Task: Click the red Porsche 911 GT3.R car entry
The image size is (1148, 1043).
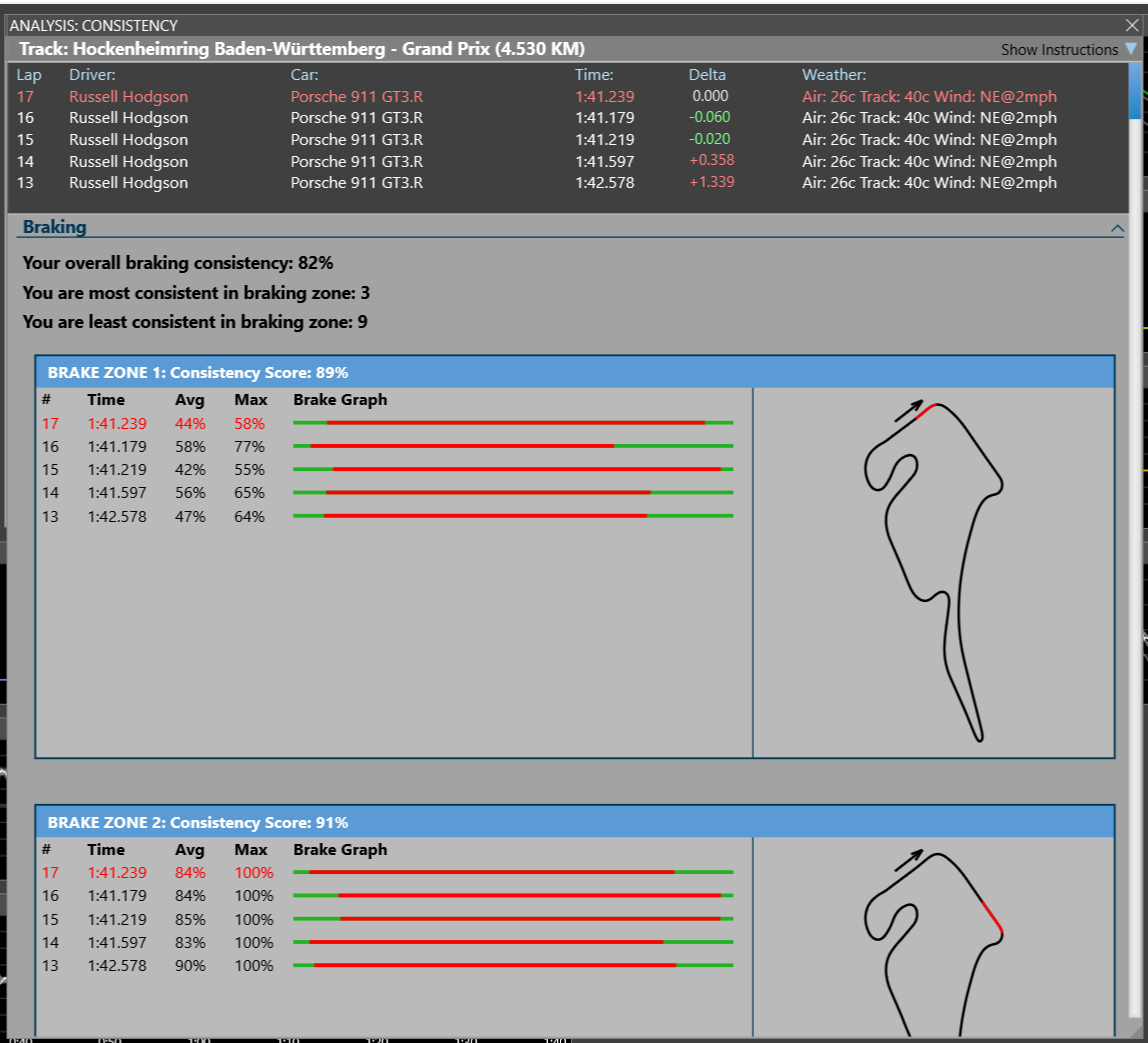Action: coord(357,97)
